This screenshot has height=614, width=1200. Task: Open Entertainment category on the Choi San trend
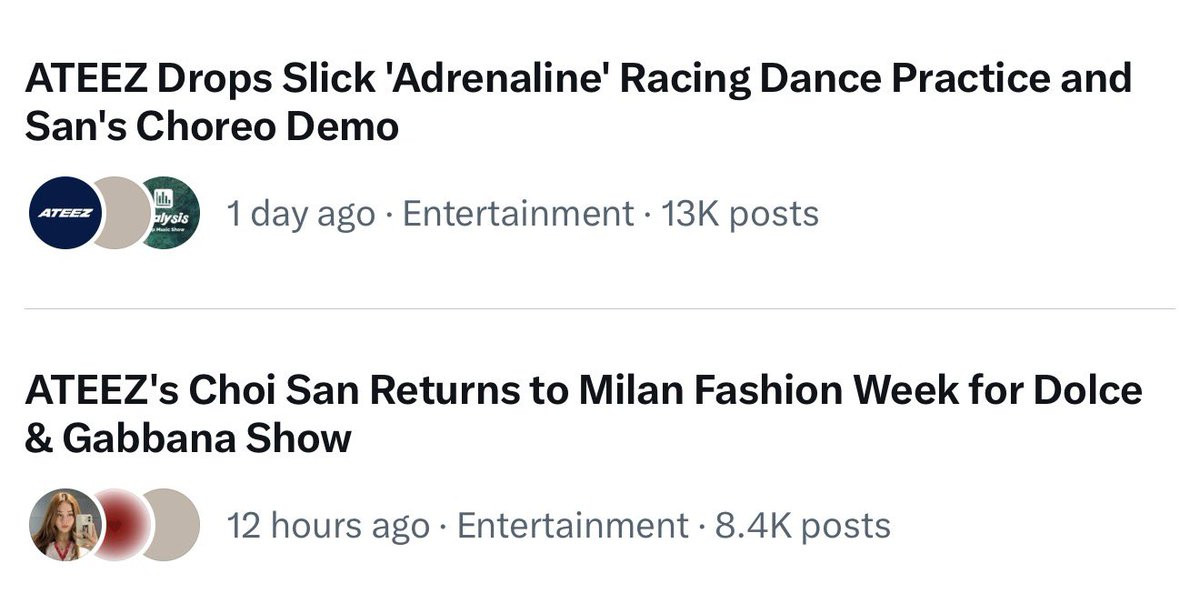573,524
